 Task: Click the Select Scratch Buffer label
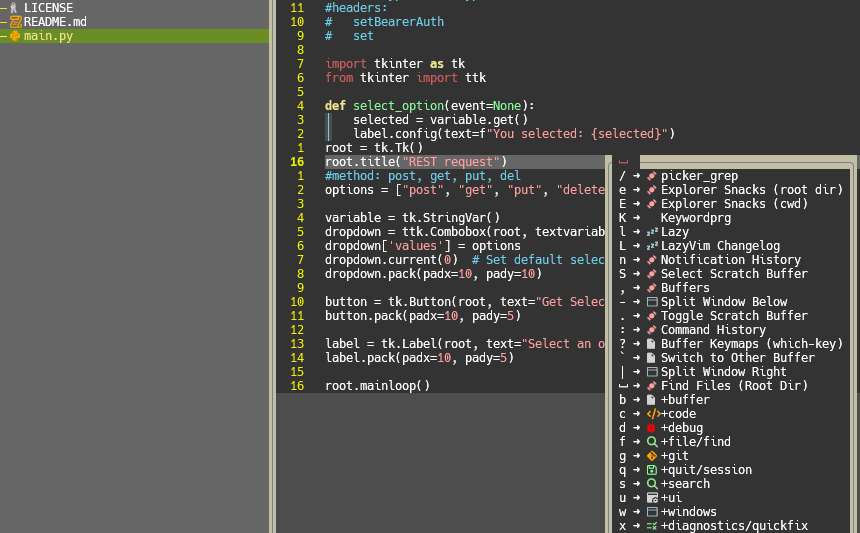[x=734, y=274]
